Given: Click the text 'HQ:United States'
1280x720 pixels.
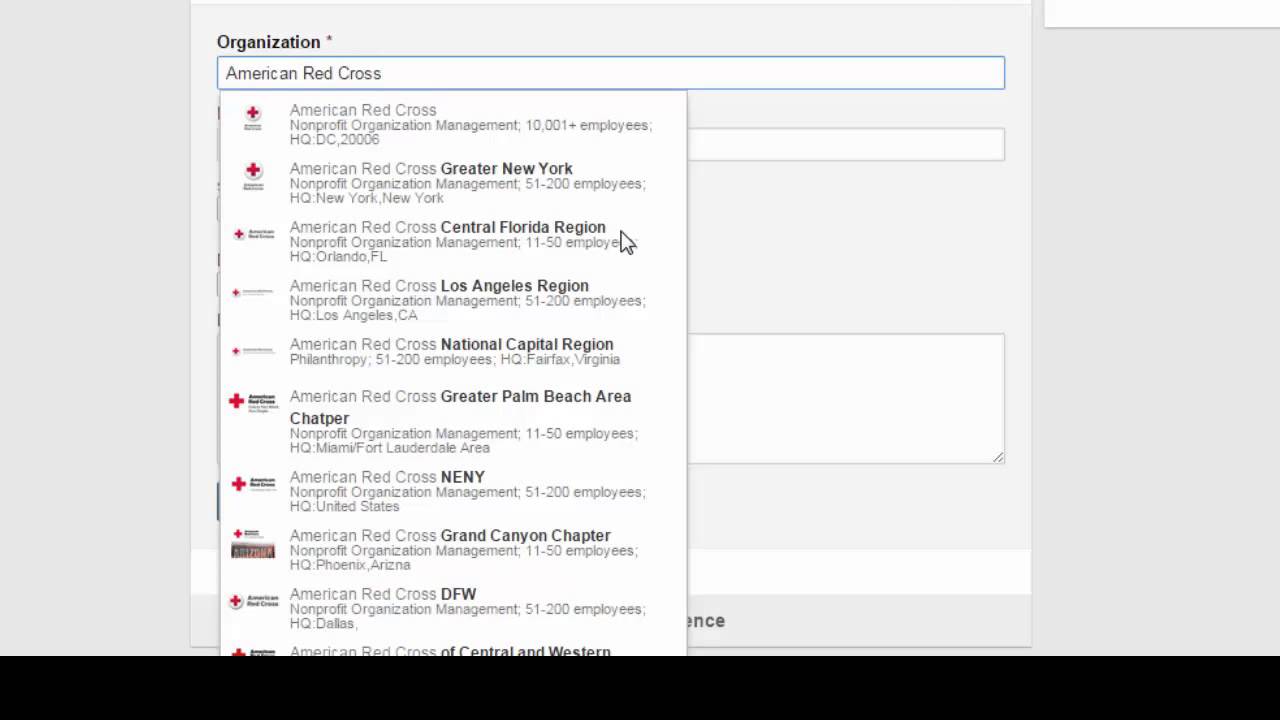Looking at the screenshot, I should click(344, 506).
